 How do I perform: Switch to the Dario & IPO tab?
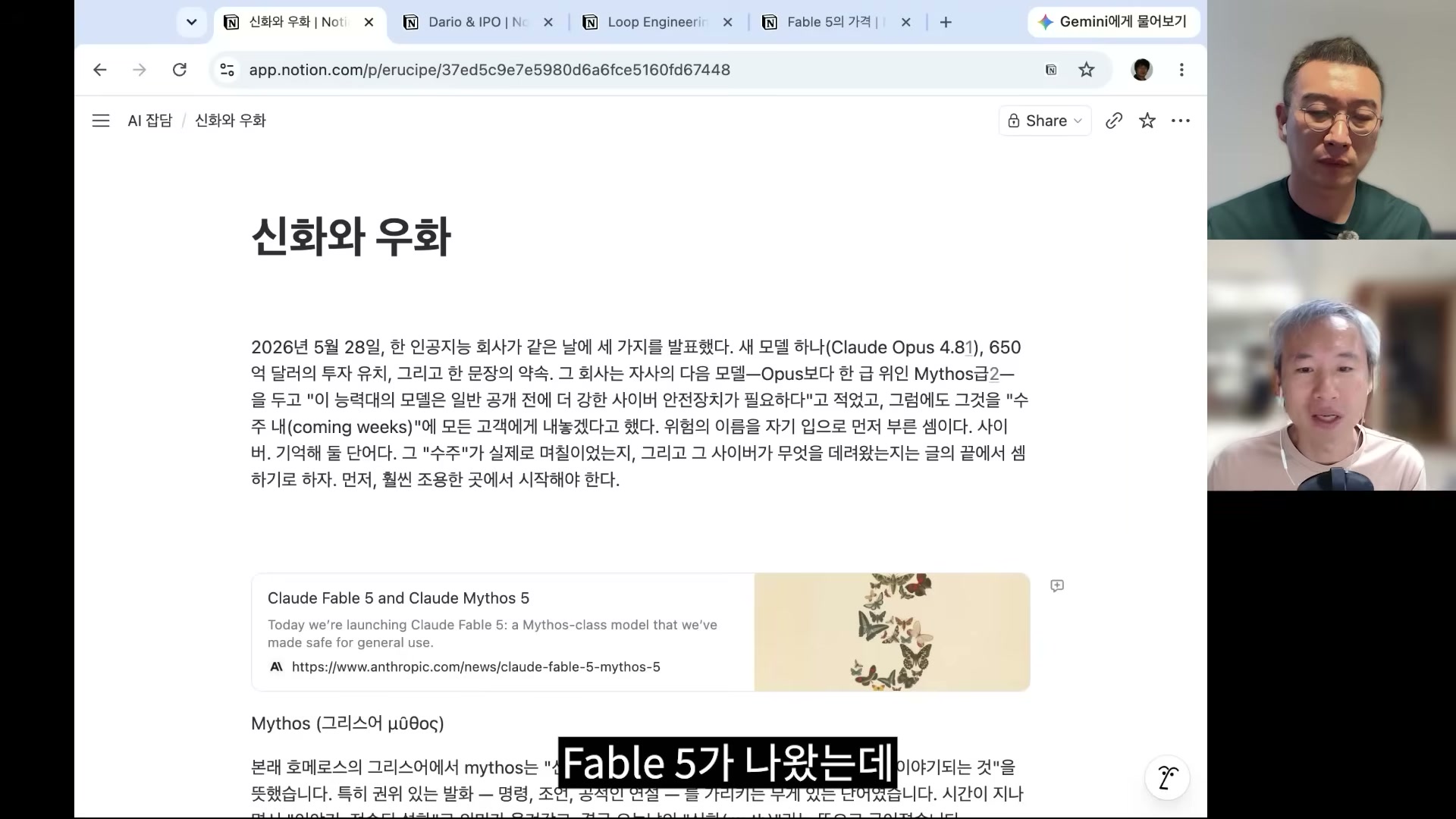478,22
